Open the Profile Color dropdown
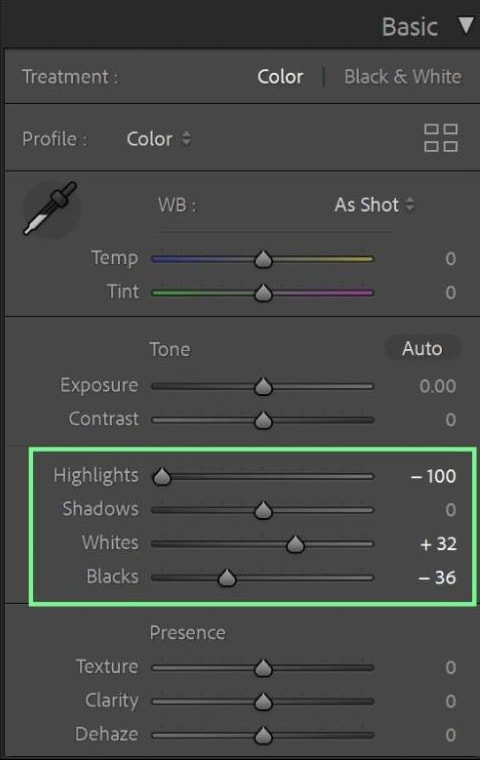This screenshot has width=480, height=760. [159, 139]
